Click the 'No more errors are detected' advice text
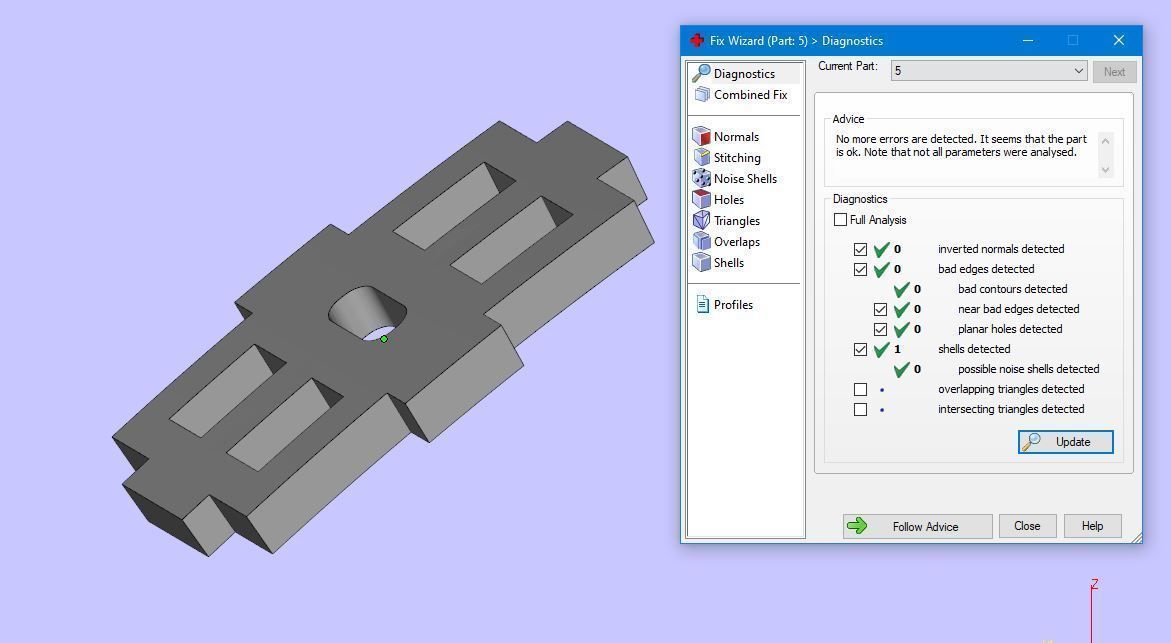The image size is (1171, 643). tap(961, 146)
